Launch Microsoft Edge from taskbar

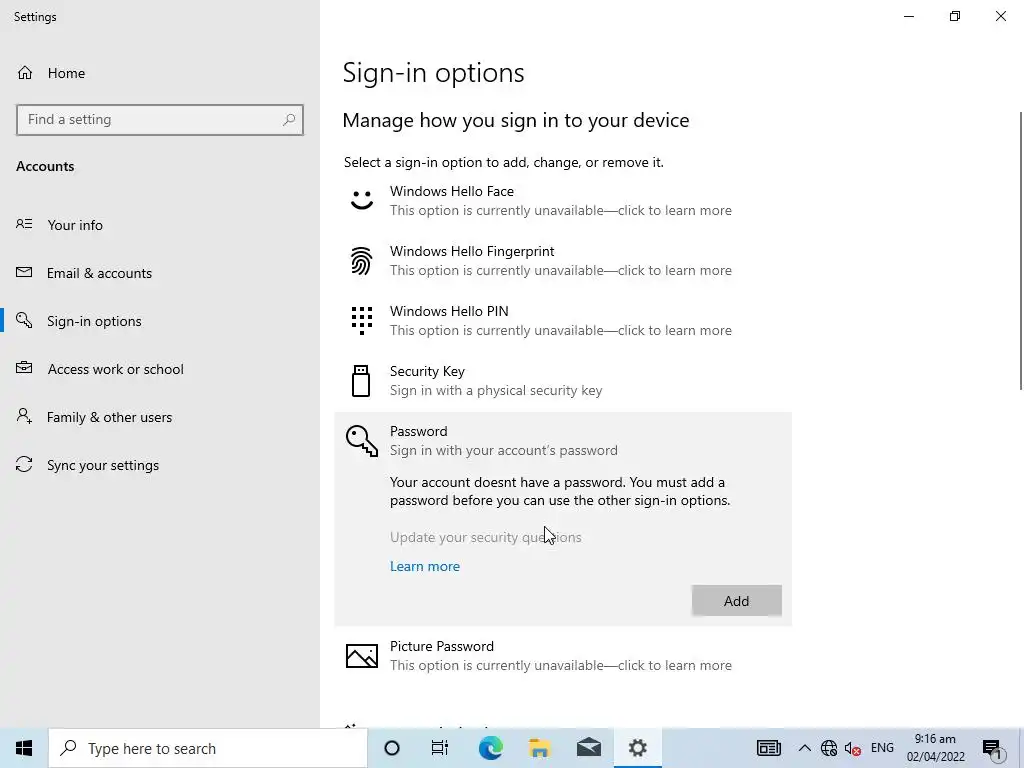[490, 748]
